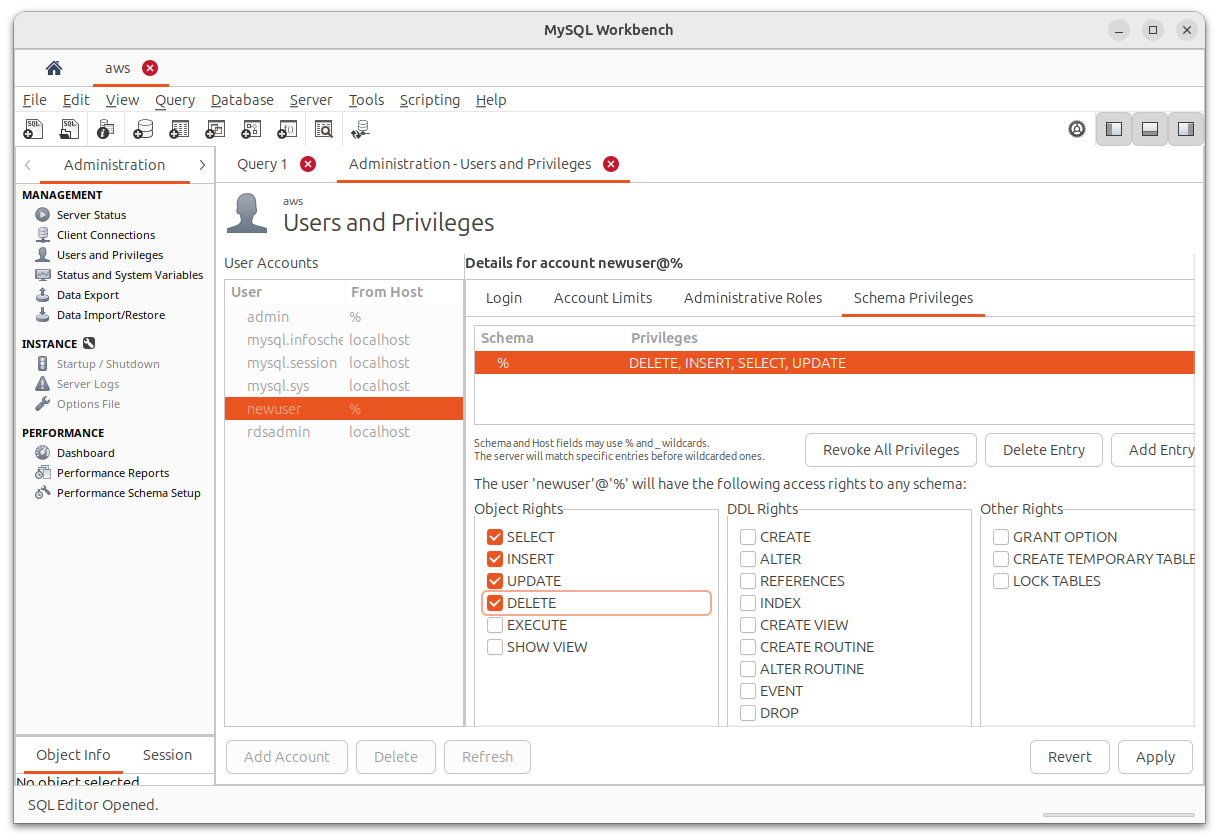This screenshot has width=1219, height=840.
Task: Open the Database menu
Action: tap(242, 100)
